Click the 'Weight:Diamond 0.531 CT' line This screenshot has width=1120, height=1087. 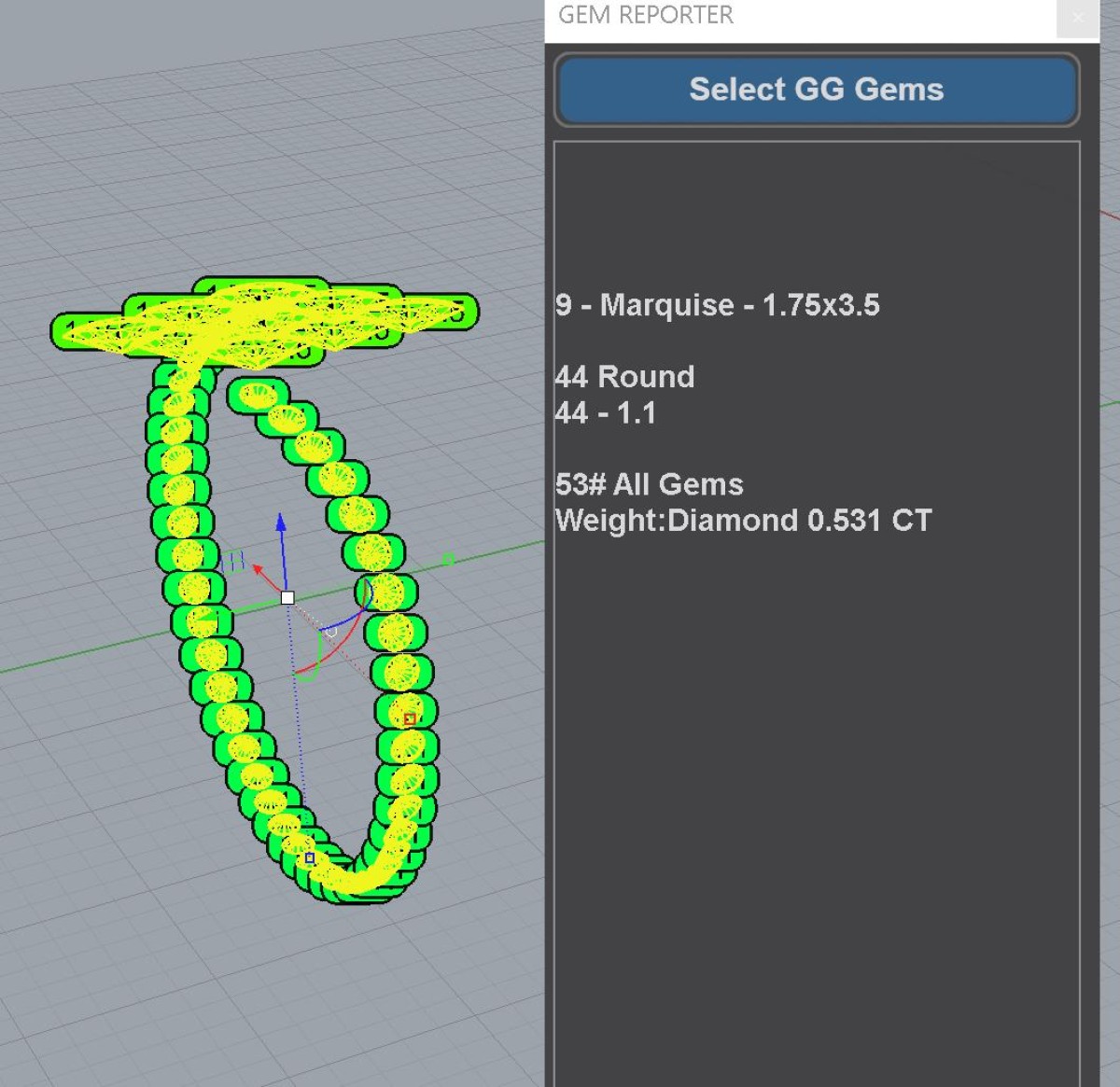(x=743, y=521)
